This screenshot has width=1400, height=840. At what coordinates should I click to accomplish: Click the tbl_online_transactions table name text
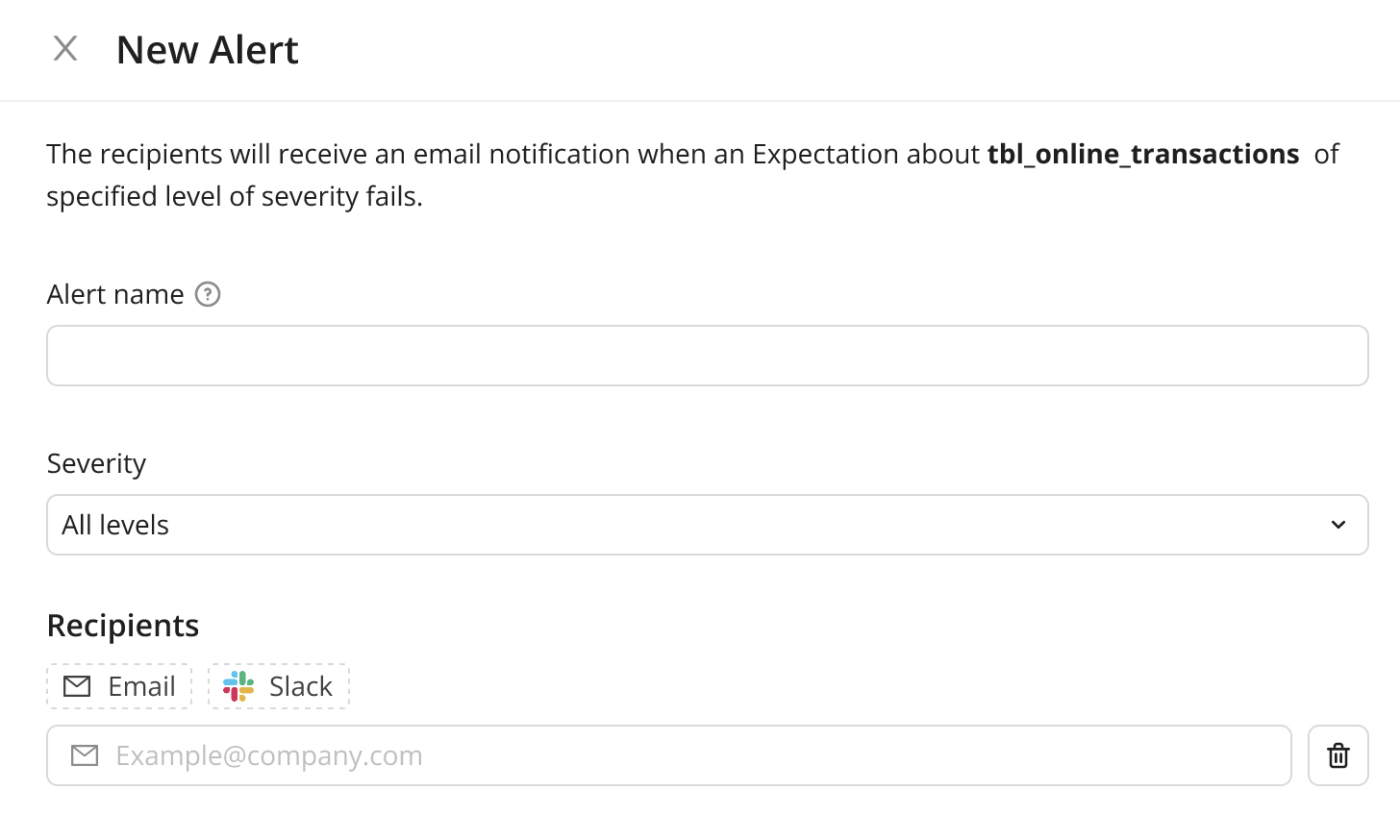point(1142,154)
